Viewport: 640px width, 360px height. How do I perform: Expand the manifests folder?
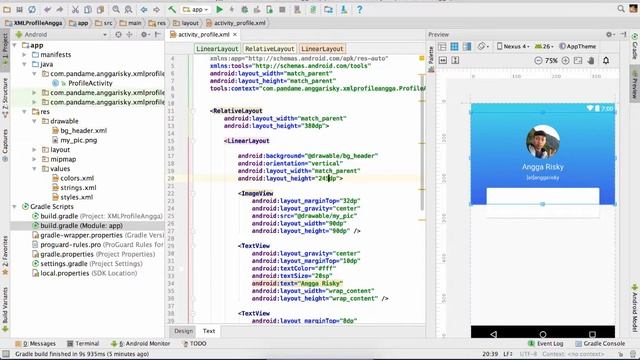click(x=24, y=55)
